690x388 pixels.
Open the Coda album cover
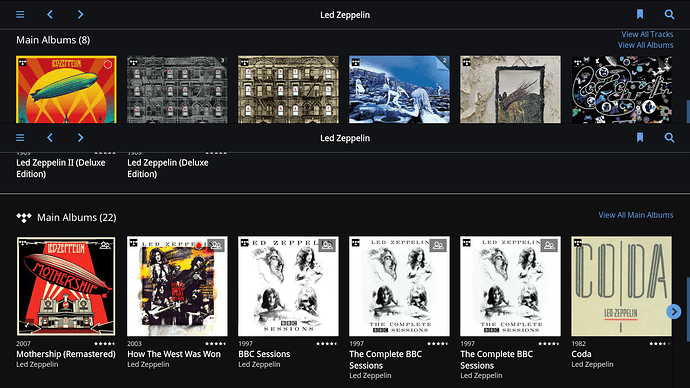tap(621, 286)
